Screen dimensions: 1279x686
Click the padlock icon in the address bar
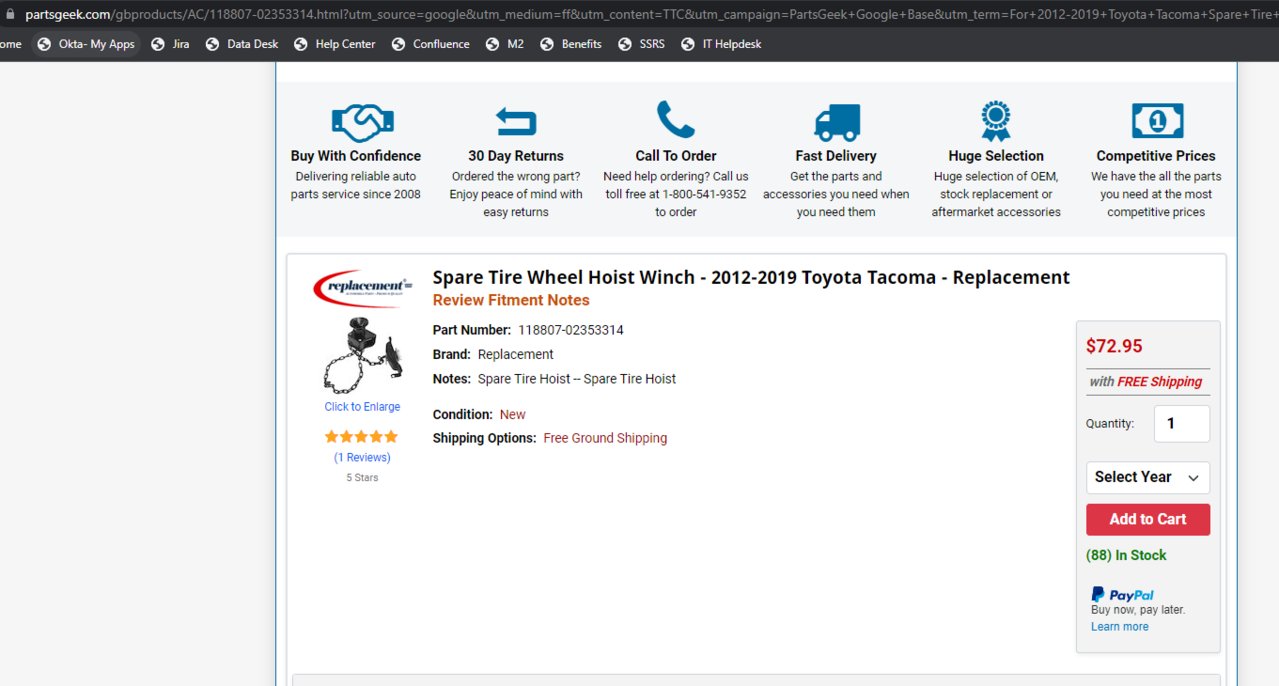[x=11, y=13]
